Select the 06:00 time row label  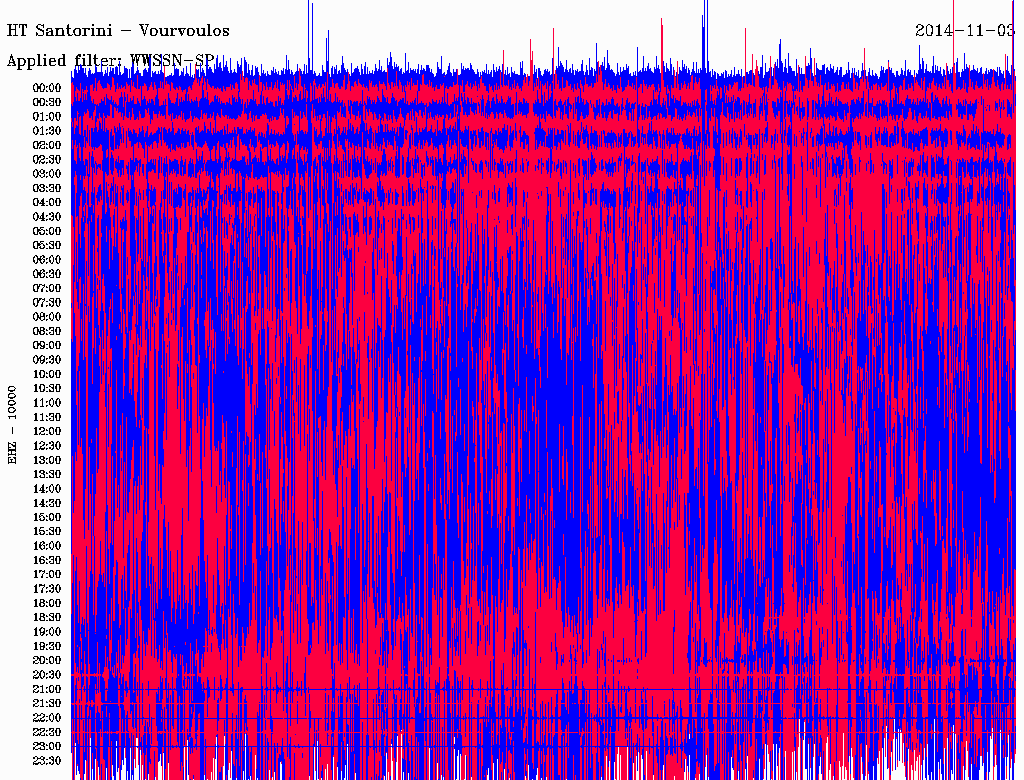click(x=47, y=259)
